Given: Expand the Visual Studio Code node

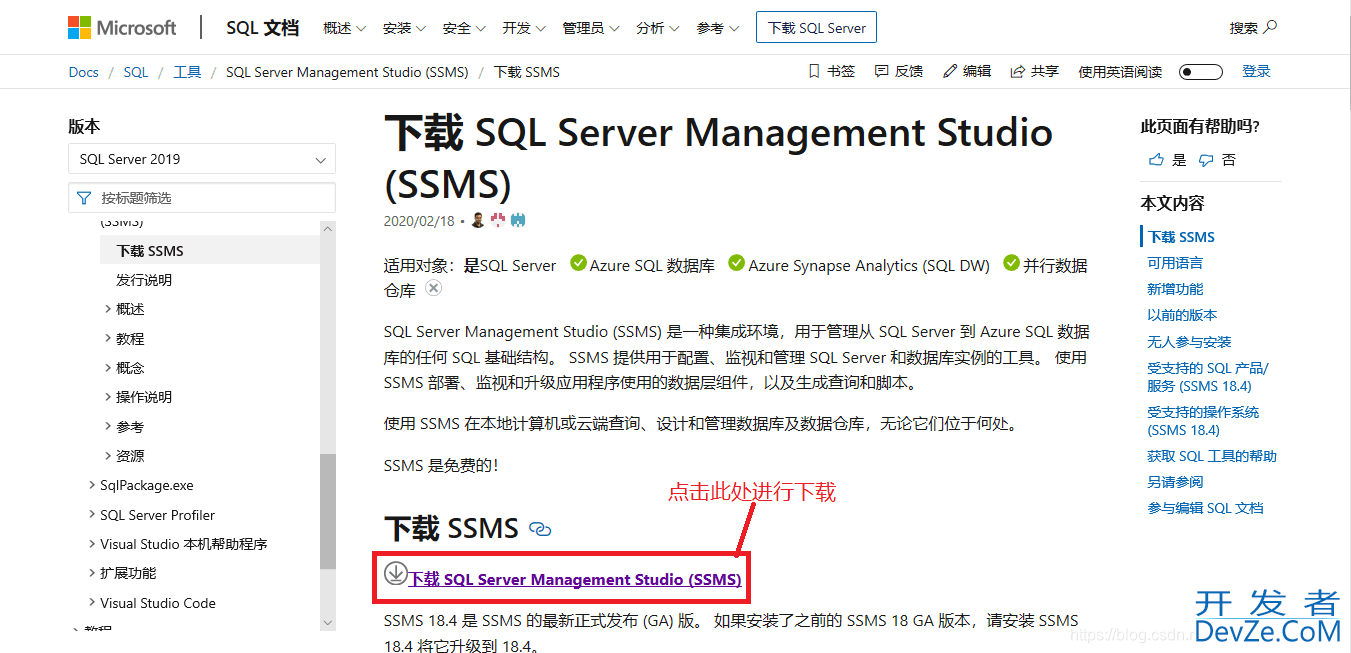Looking at the screenshot, I should coord(92,603).
